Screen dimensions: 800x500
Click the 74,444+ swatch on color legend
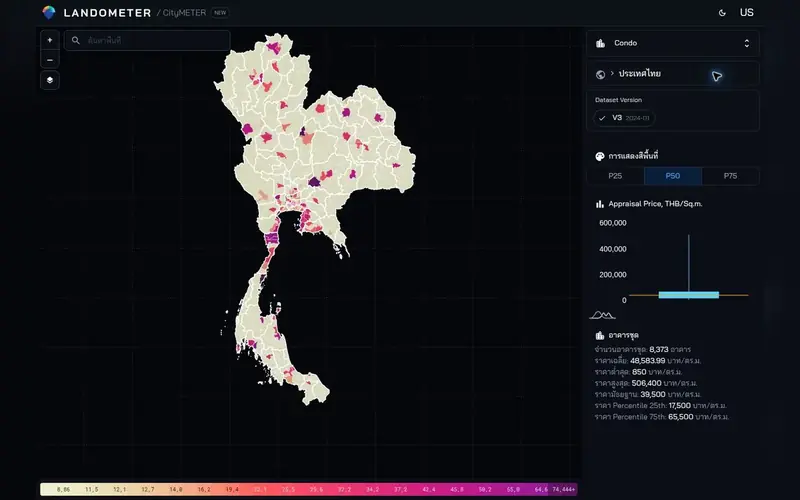pos(563,489)
